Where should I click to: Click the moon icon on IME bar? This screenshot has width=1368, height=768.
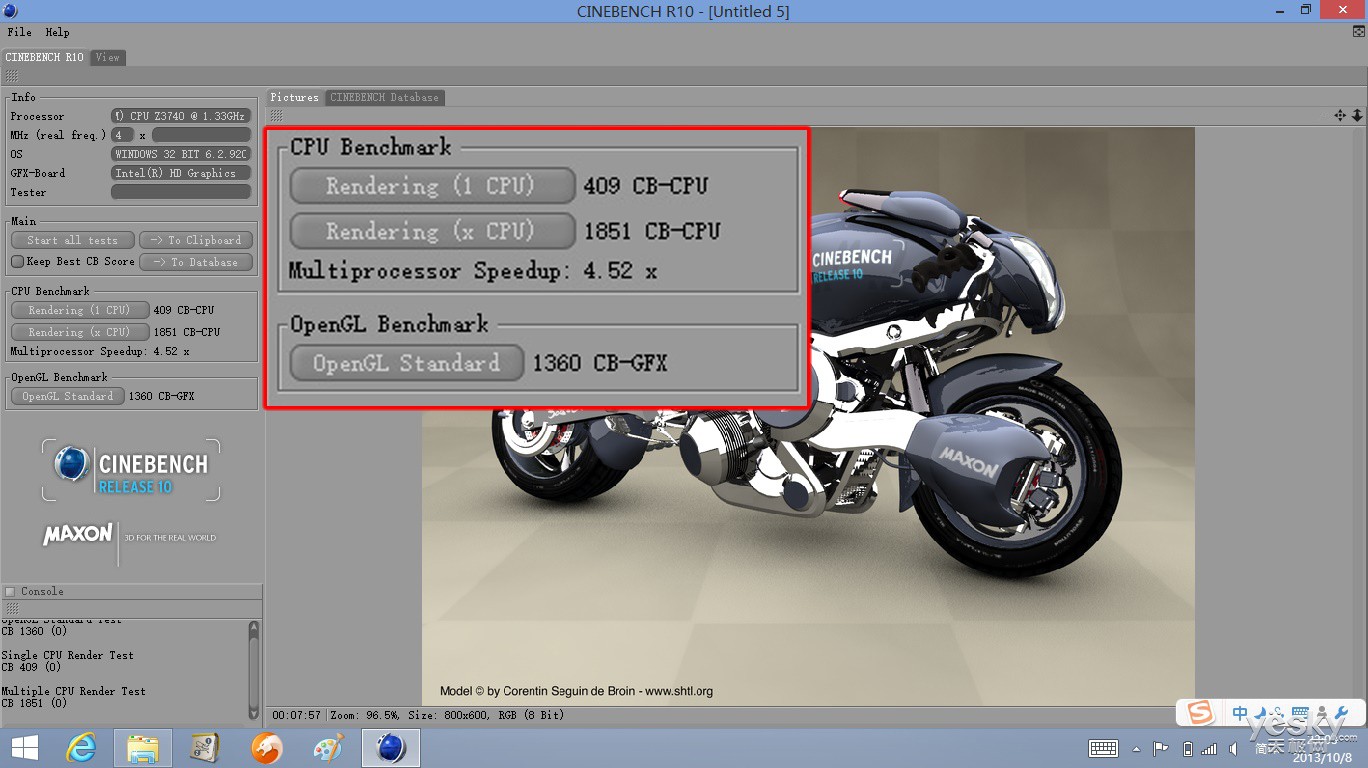pos(1260,713)
